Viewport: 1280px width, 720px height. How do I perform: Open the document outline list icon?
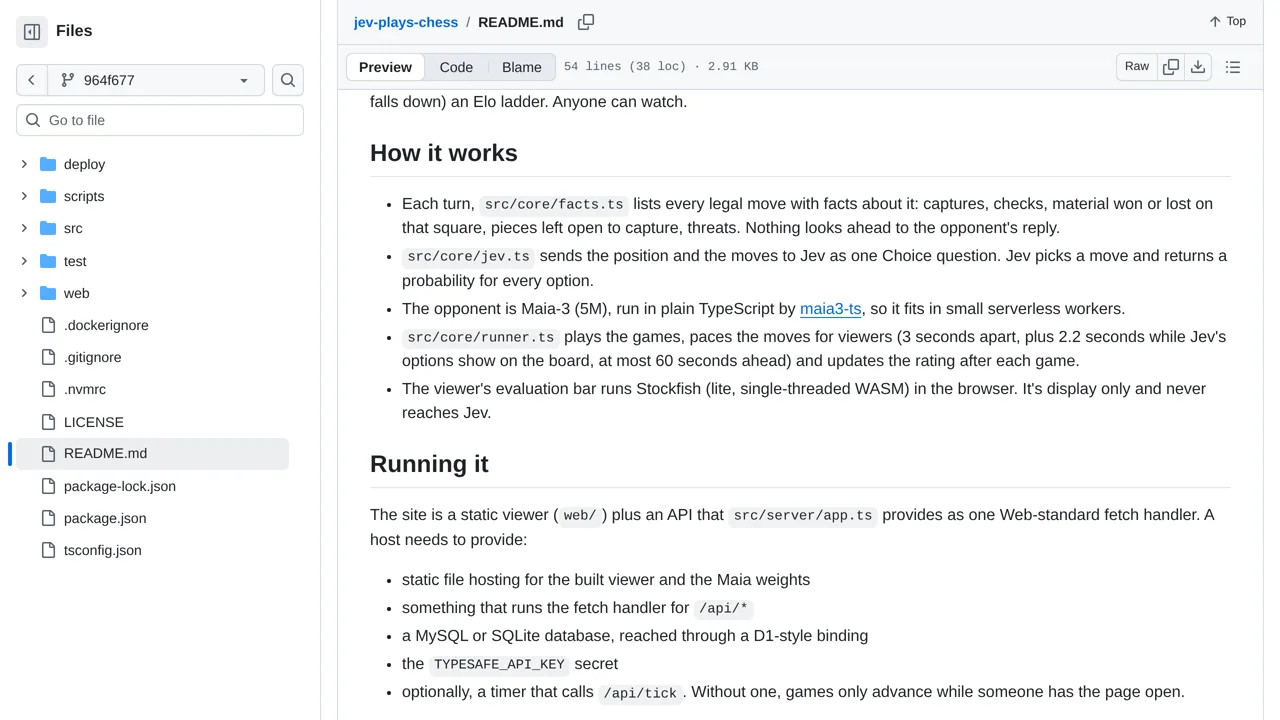[x=1233, y=67]
